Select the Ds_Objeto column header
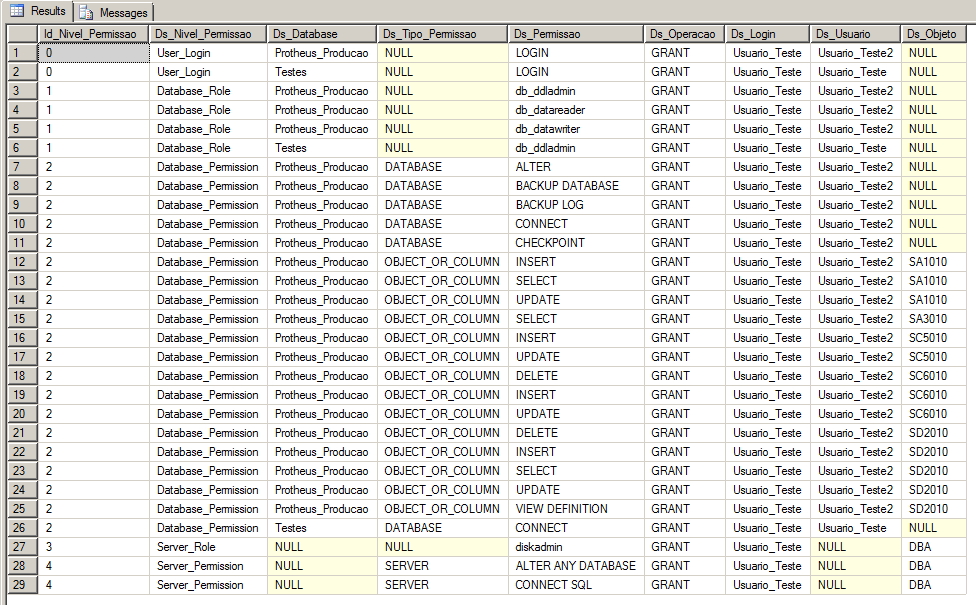This screenshot has height=605, width=976. (x=935, y=33)
